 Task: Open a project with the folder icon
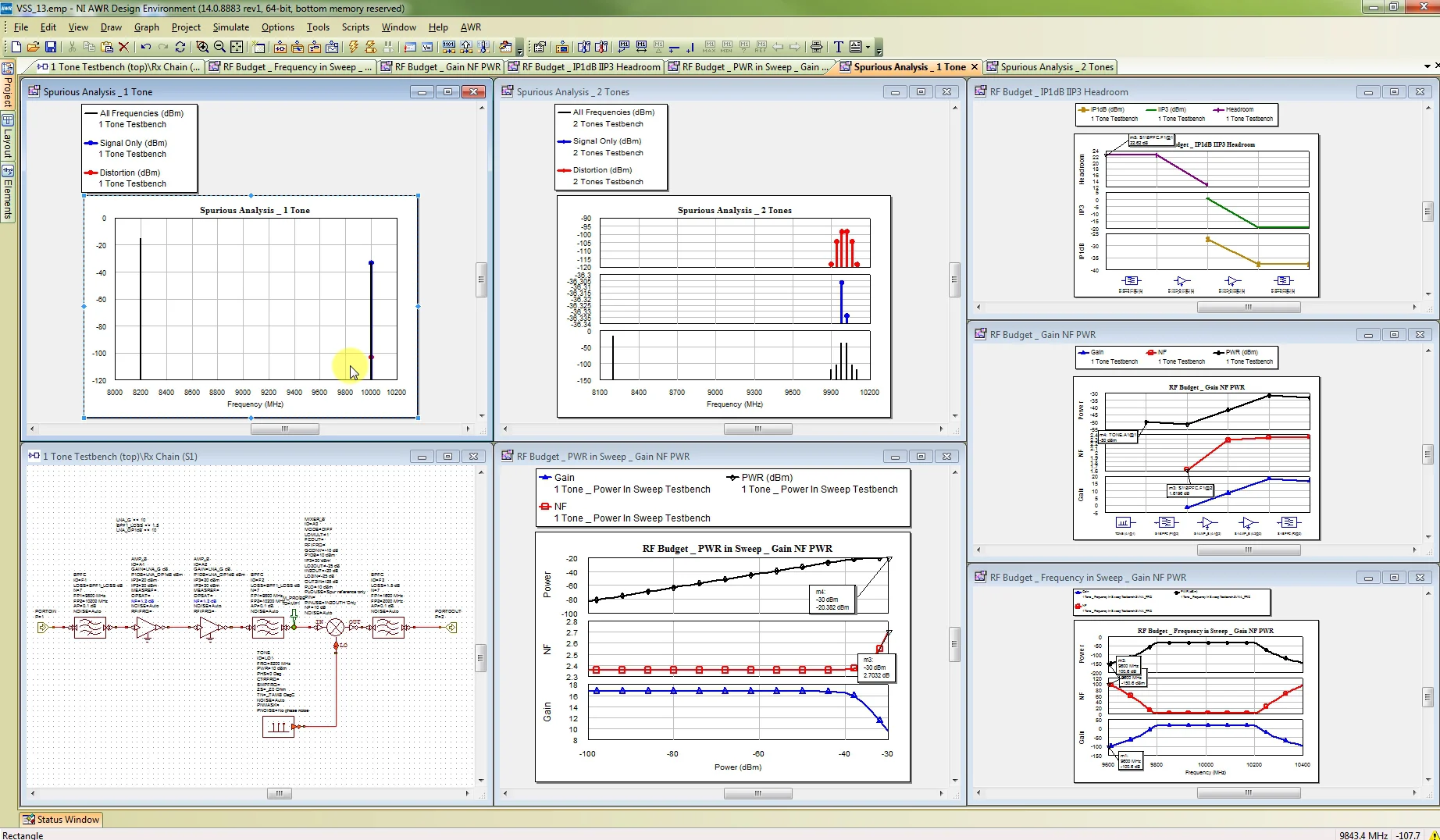(33, 47)
